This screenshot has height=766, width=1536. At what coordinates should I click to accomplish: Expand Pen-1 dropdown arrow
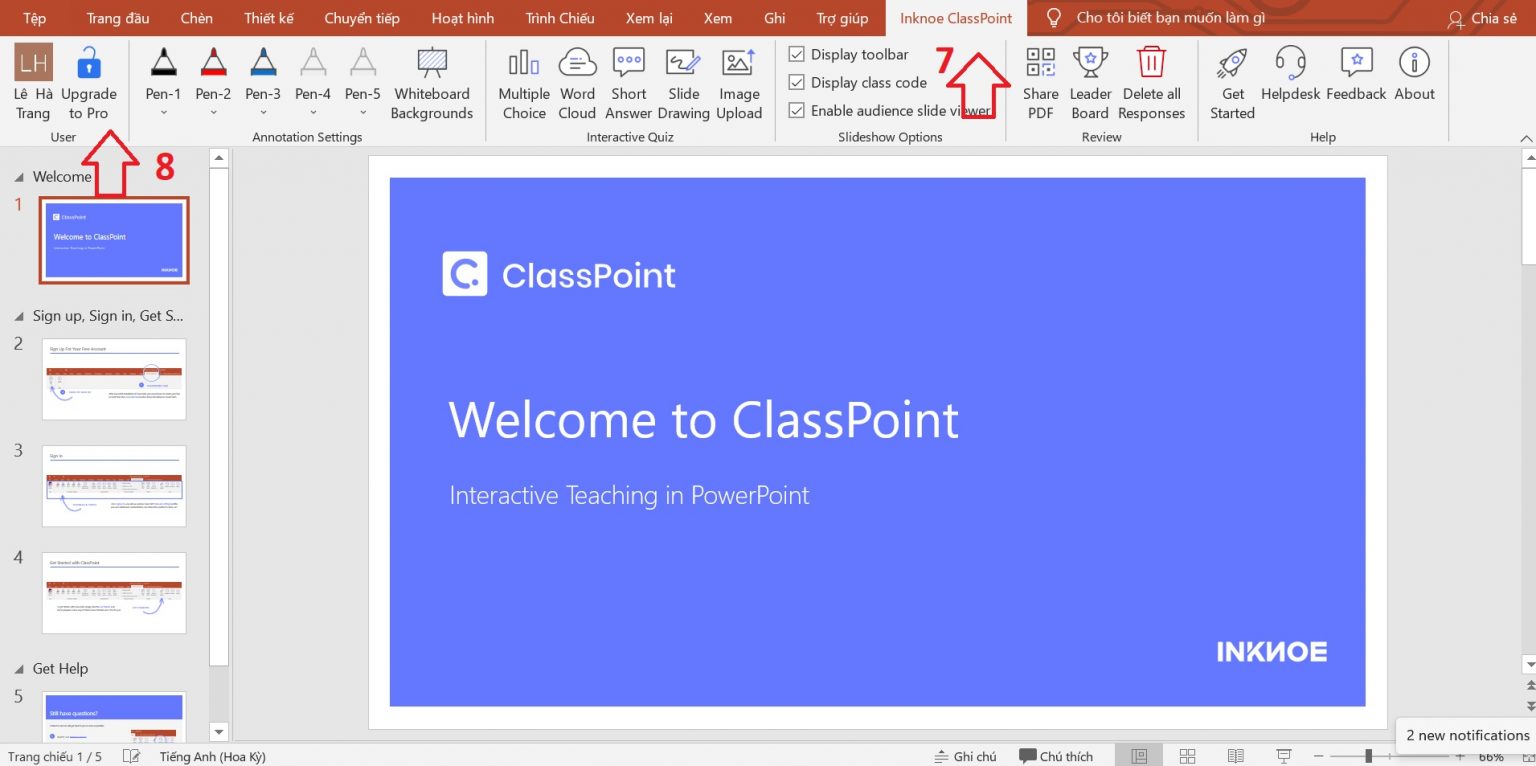tap(163, 113)
